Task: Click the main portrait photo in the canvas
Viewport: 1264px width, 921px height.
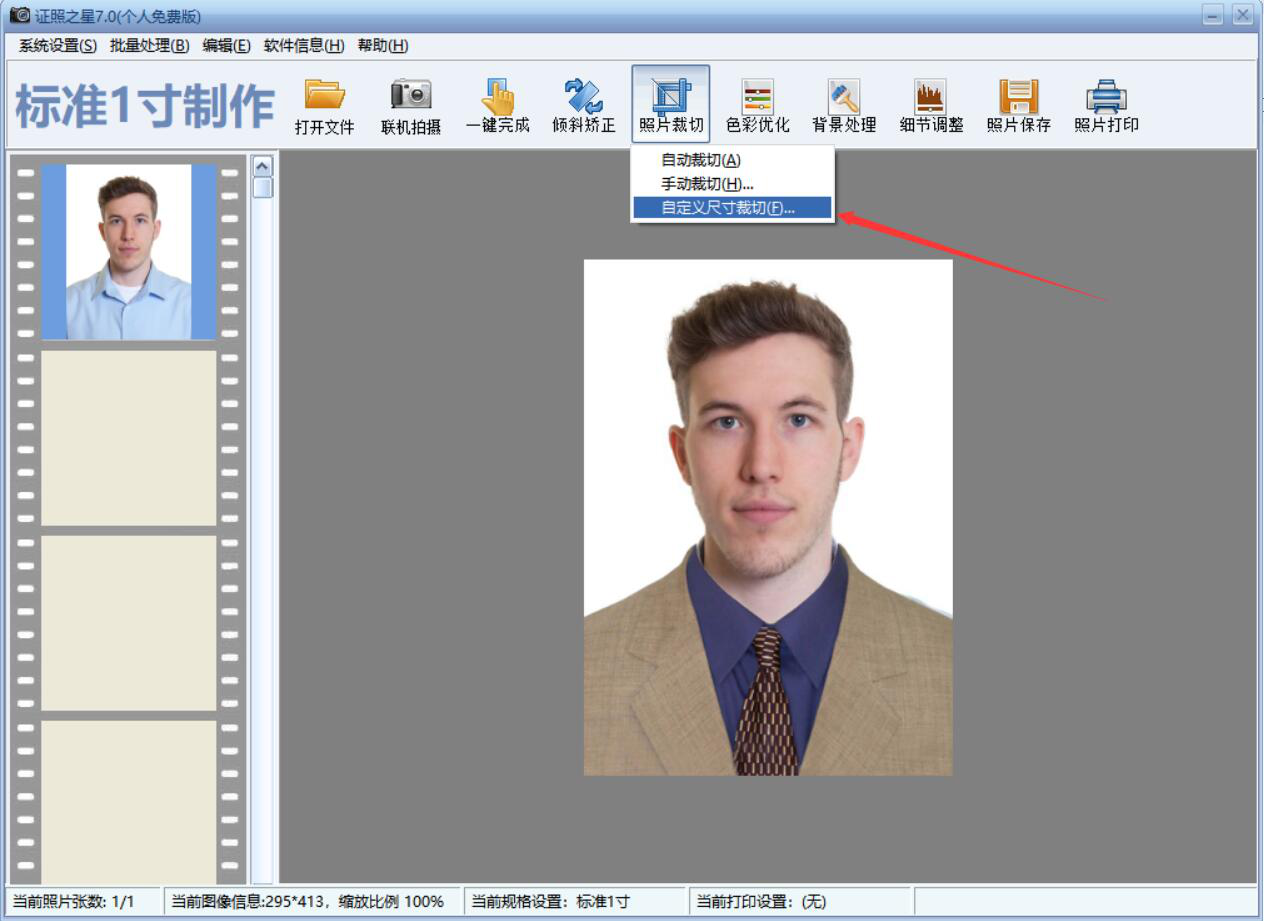Action: pyautogui.click(x=768, y=517)
